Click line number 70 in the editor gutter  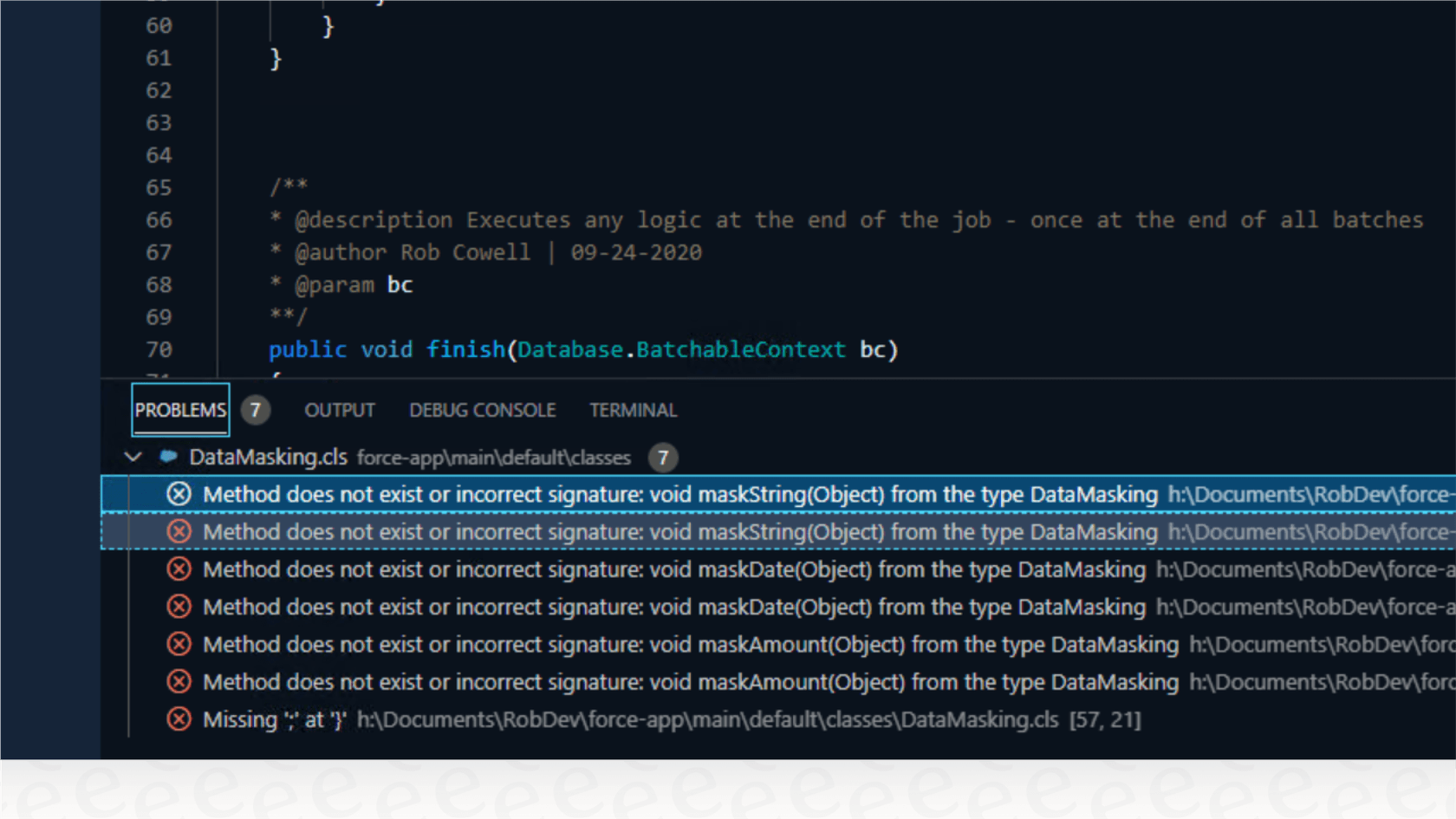point(159,349)
